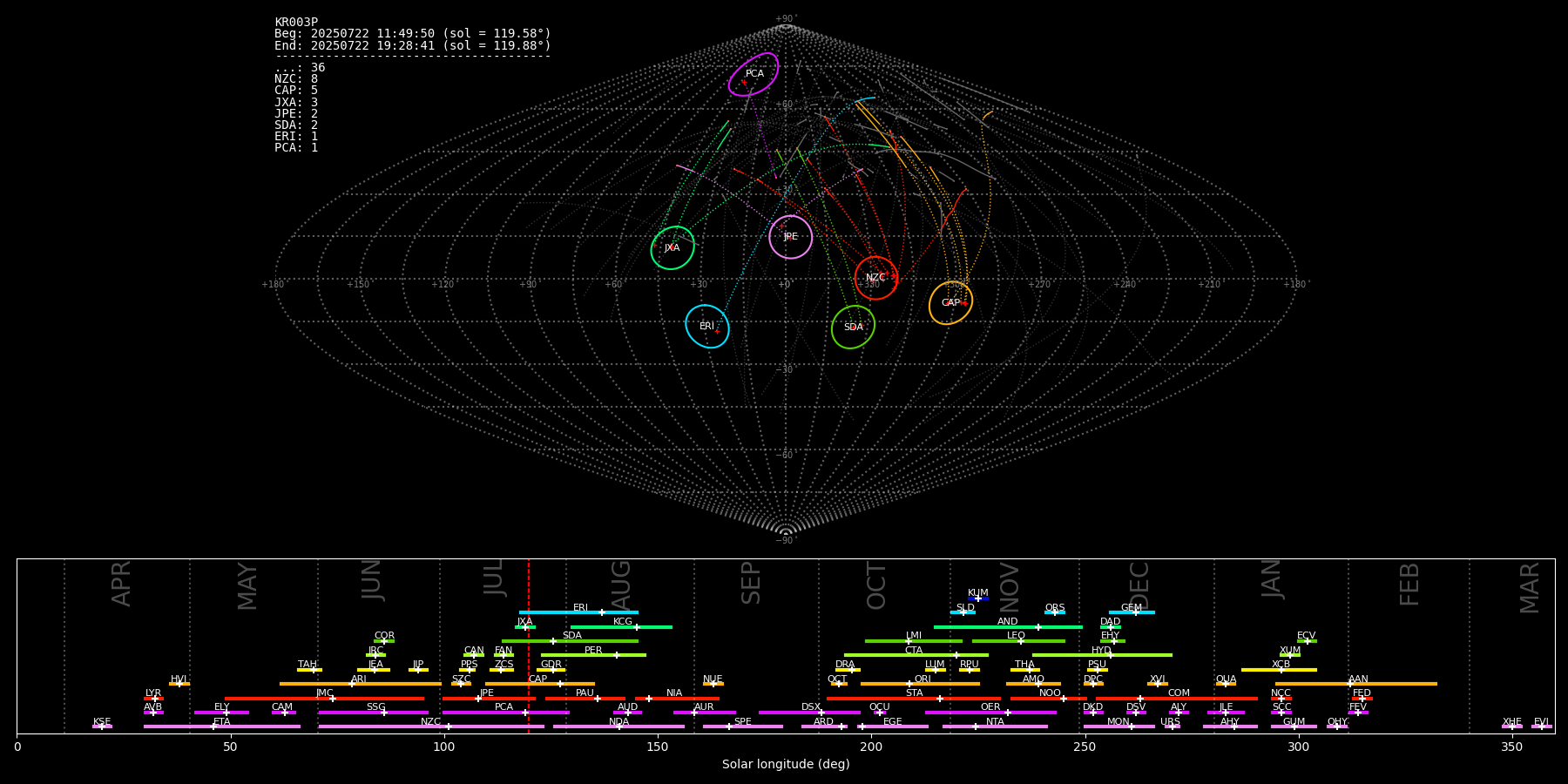Click the HYD shower bar in timeline

coord(1102,655)
